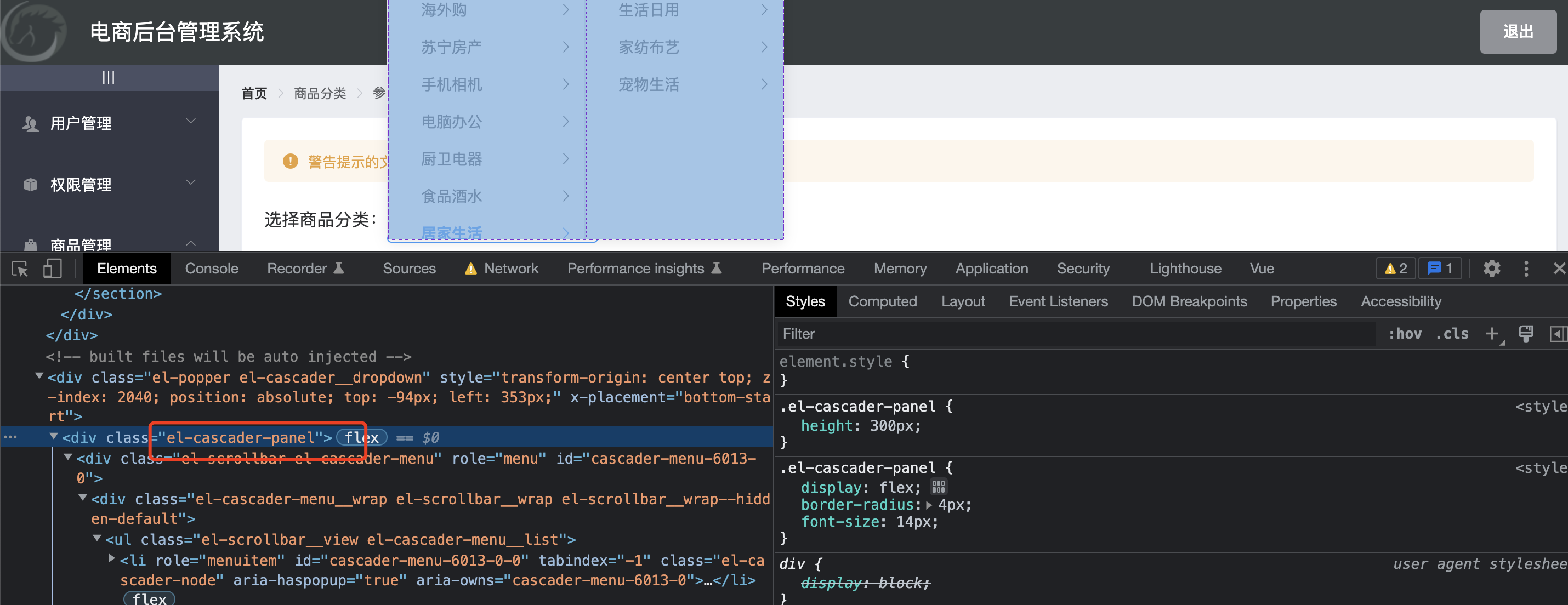Click the box icon beside 权限管理
Screen dimensions: 1568x605
[31, 185]
